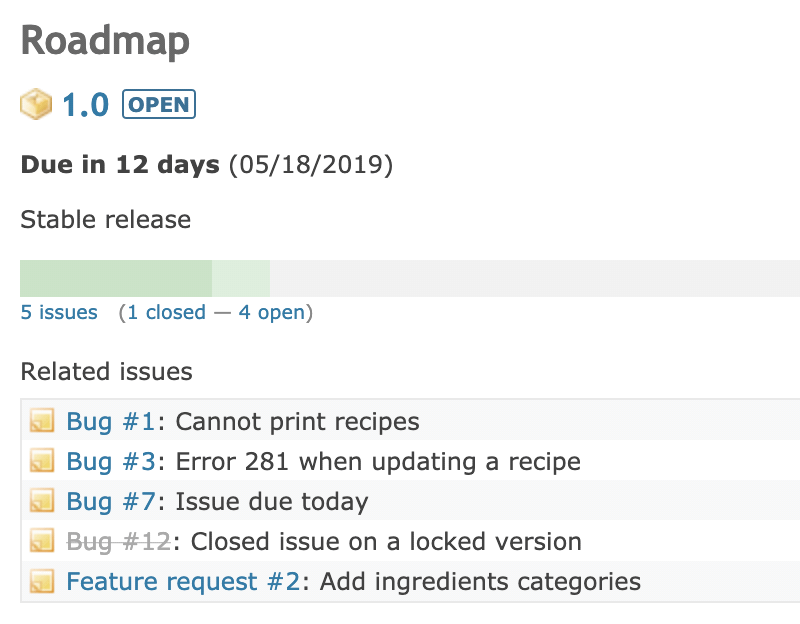Open the 1.0 version link
Image resolution: width=800 pixels, height=624 pixels.
[85, 105]
